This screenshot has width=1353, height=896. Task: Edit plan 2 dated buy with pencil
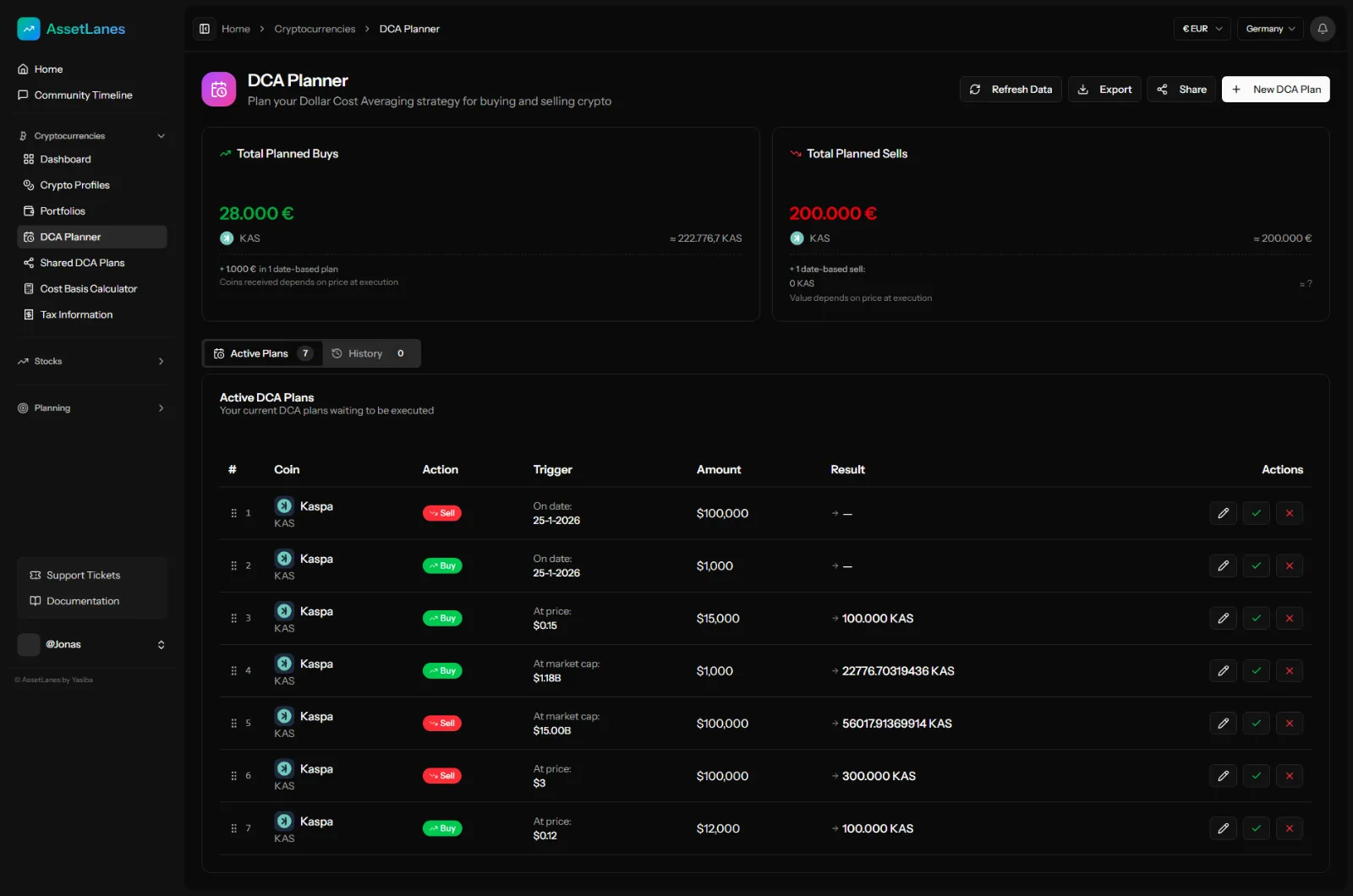(1223, 565)
